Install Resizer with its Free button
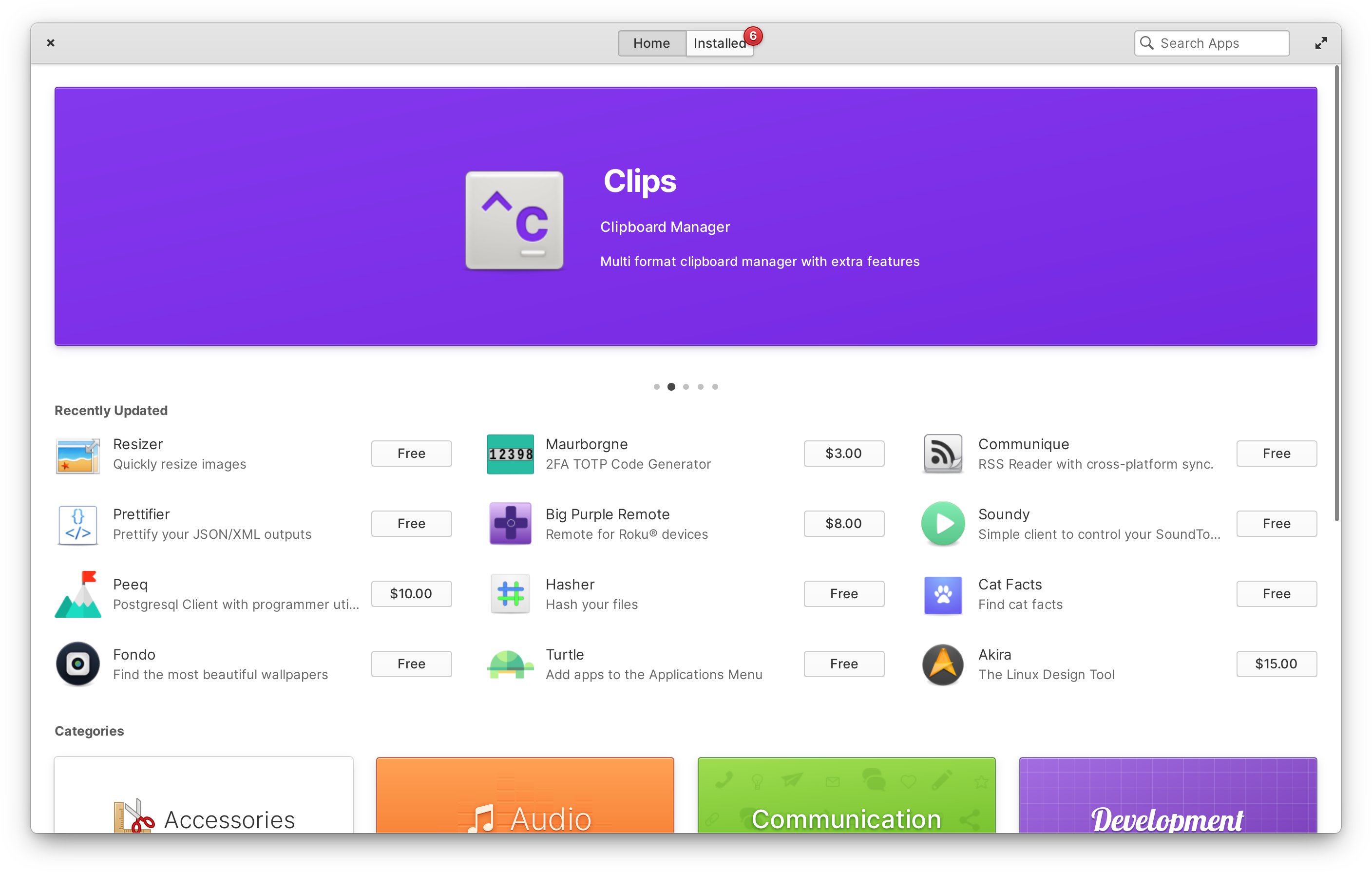This screenshot has height=872, width=1372. 411,454
